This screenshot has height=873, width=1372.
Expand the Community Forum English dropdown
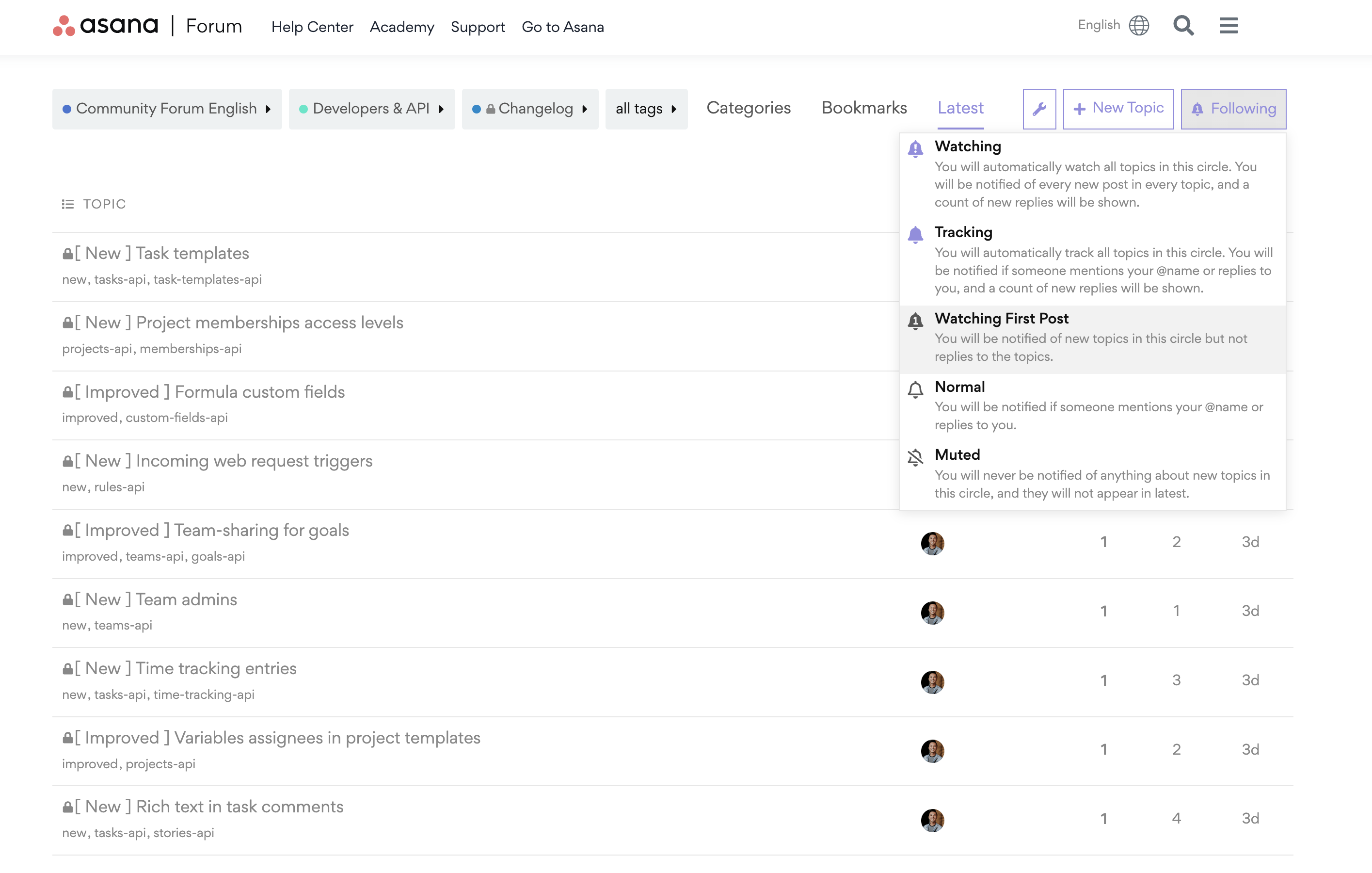point(167,109)
